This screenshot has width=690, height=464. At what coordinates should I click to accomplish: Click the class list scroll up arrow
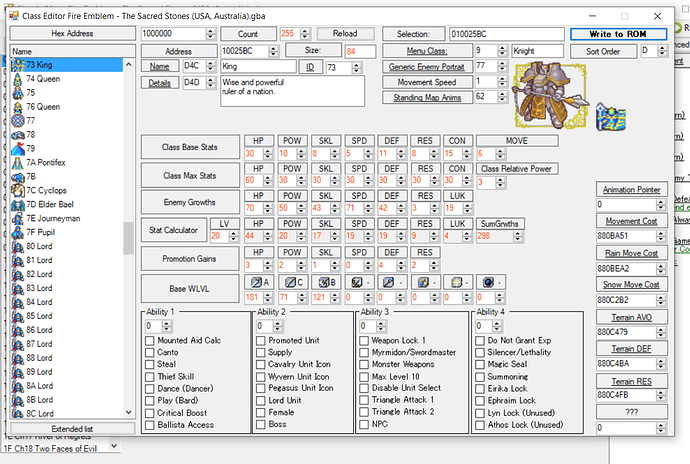pyautogui.click(x=128, y=65)
